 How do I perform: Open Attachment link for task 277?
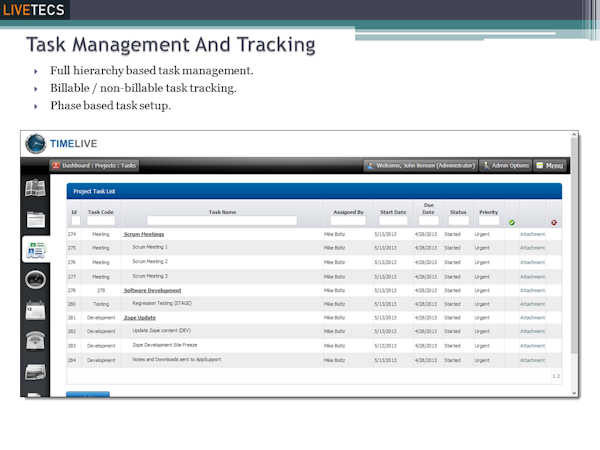[532, 277]
